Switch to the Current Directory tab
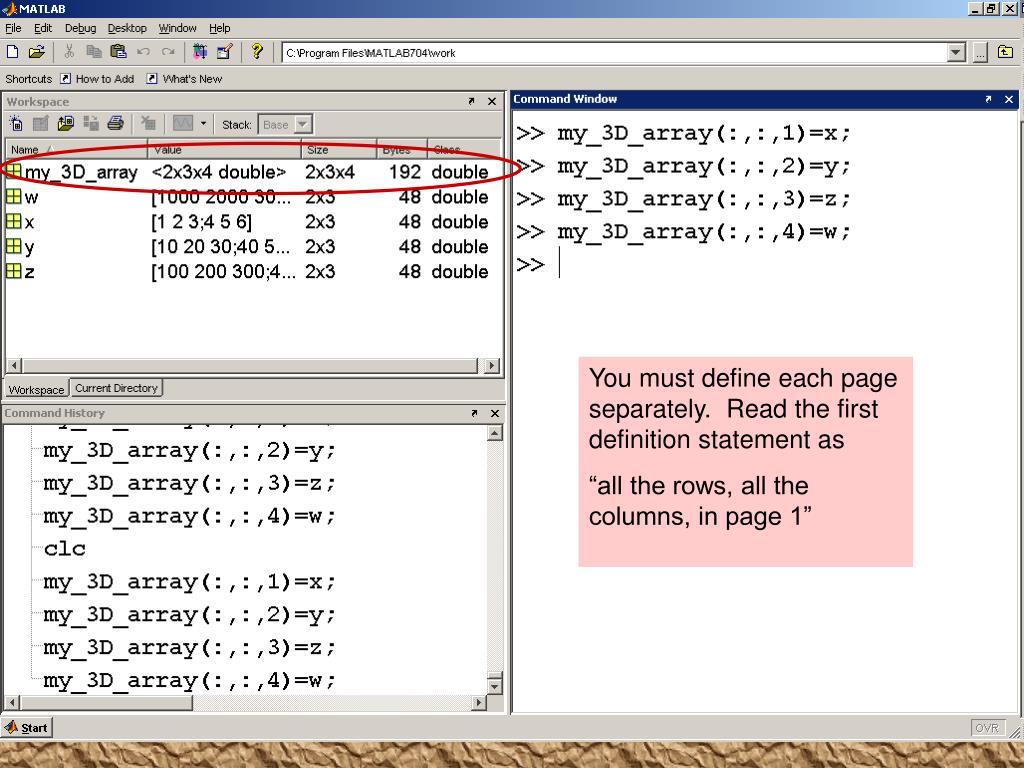This screenshot has width=1024, height=768. 116,388
